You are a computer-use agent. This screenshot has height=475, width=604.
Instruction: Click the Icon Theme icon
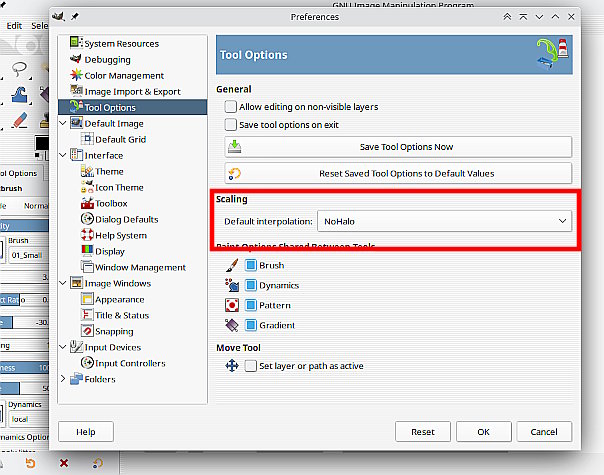pos(87,187)
